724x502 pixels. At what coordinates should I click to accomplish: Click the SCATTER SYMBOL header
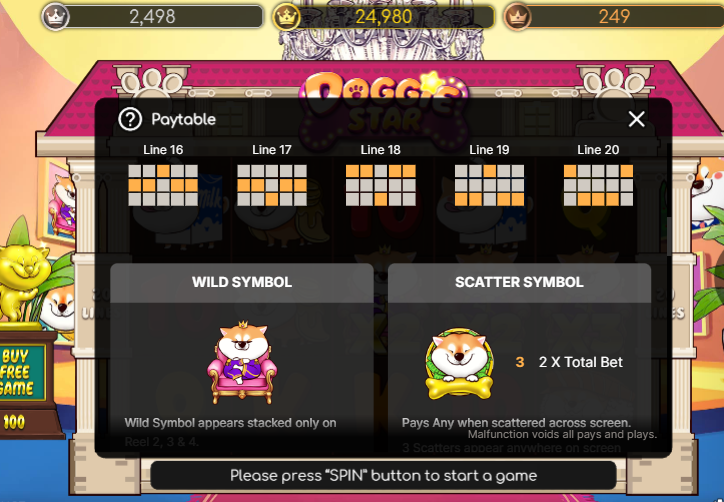[519, 282]
